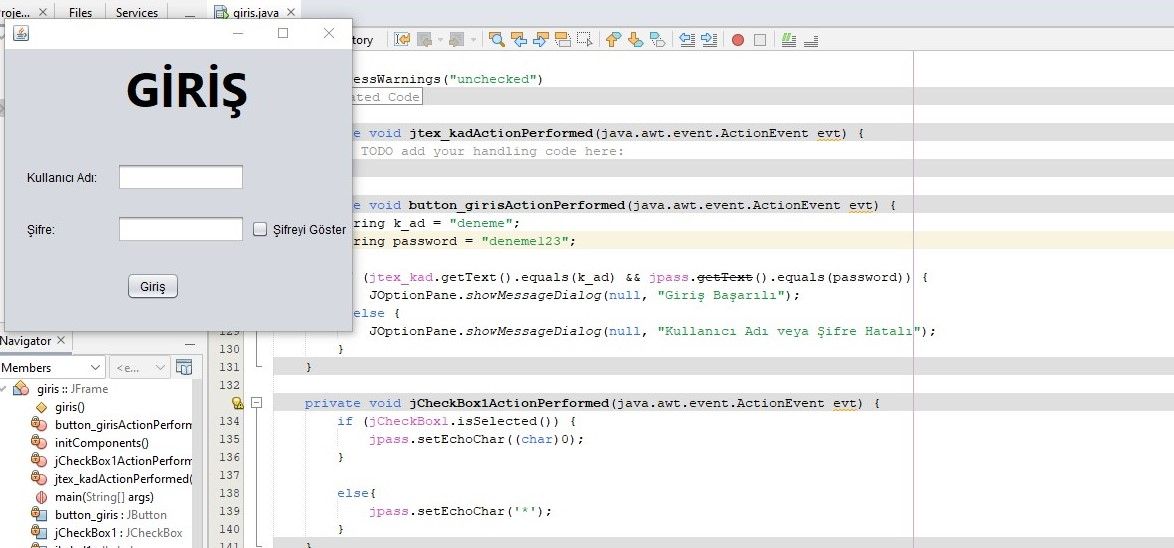
Task: Open disabled back-navigation dropdown arrow
Action: click(440, 40)
